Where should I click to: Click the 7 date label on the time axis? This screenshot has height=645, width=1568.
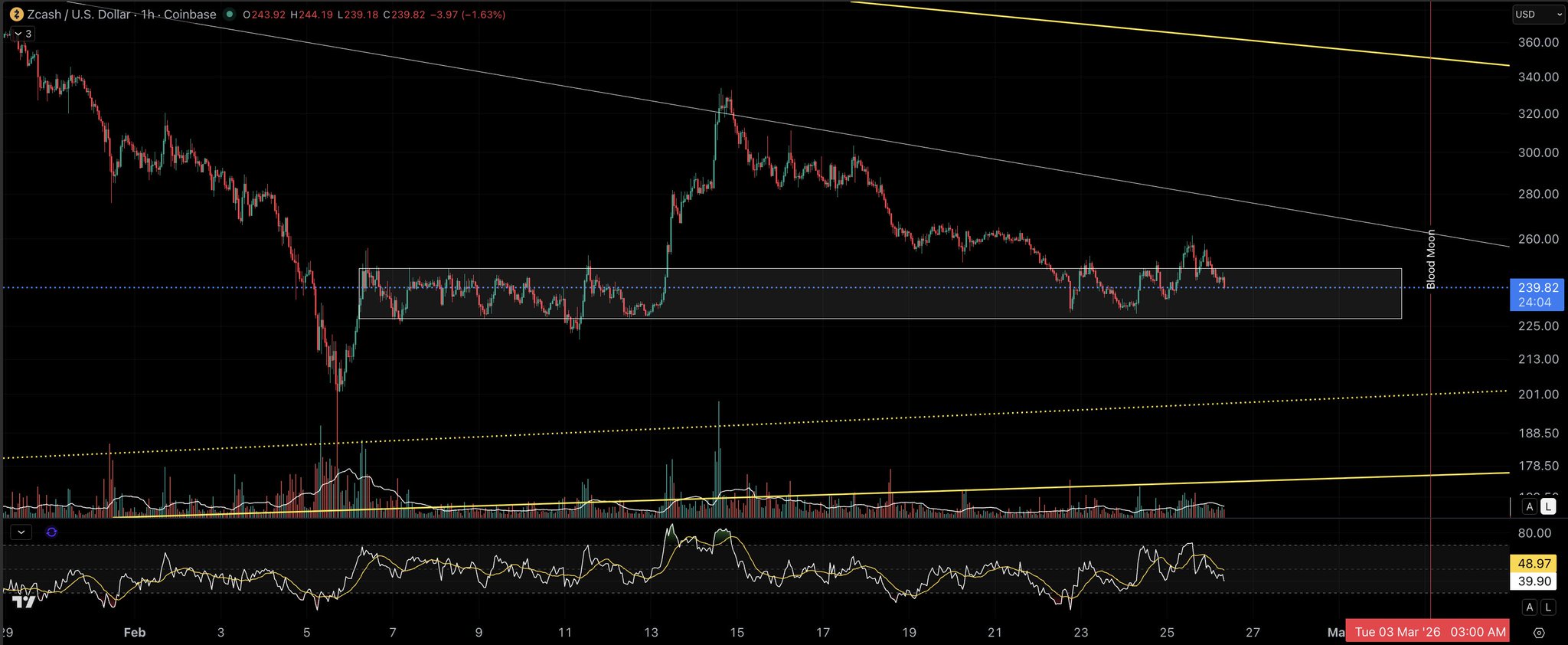393,633
